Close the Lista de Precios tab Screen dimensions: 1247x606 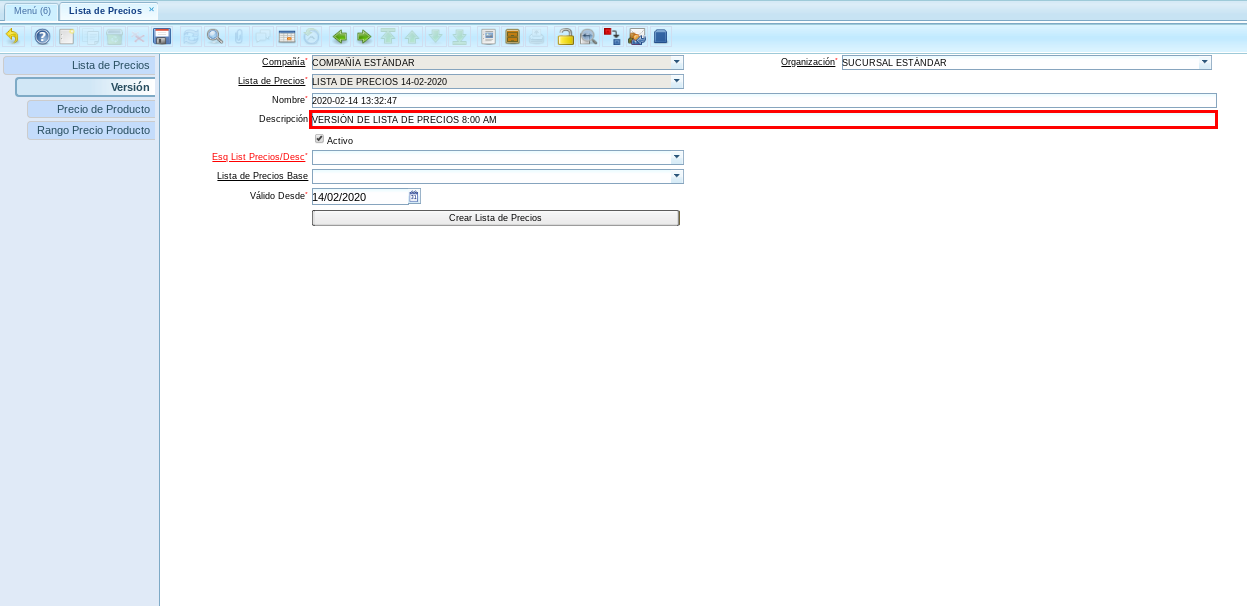[x=151, y=10]
